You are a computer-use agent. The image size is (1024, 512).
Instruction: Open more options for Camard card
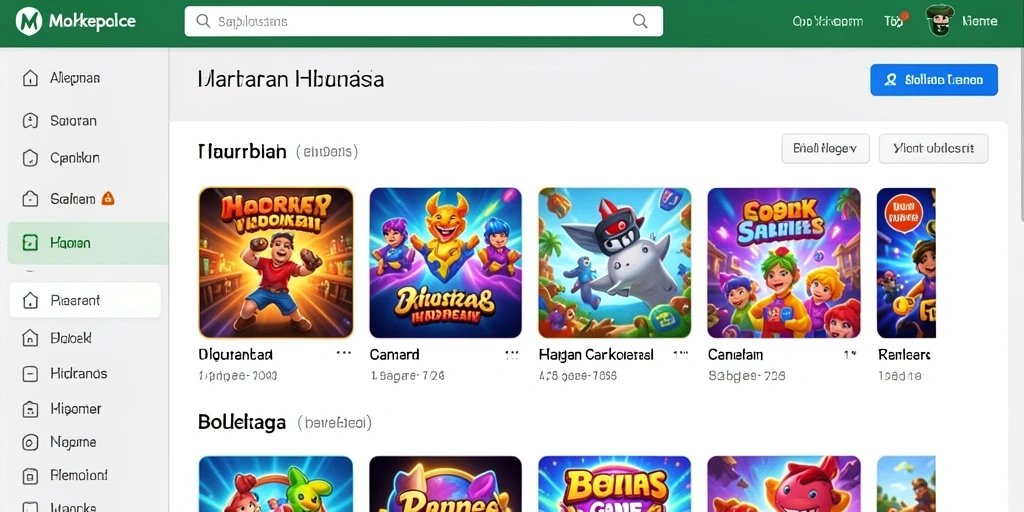(512, 355)
